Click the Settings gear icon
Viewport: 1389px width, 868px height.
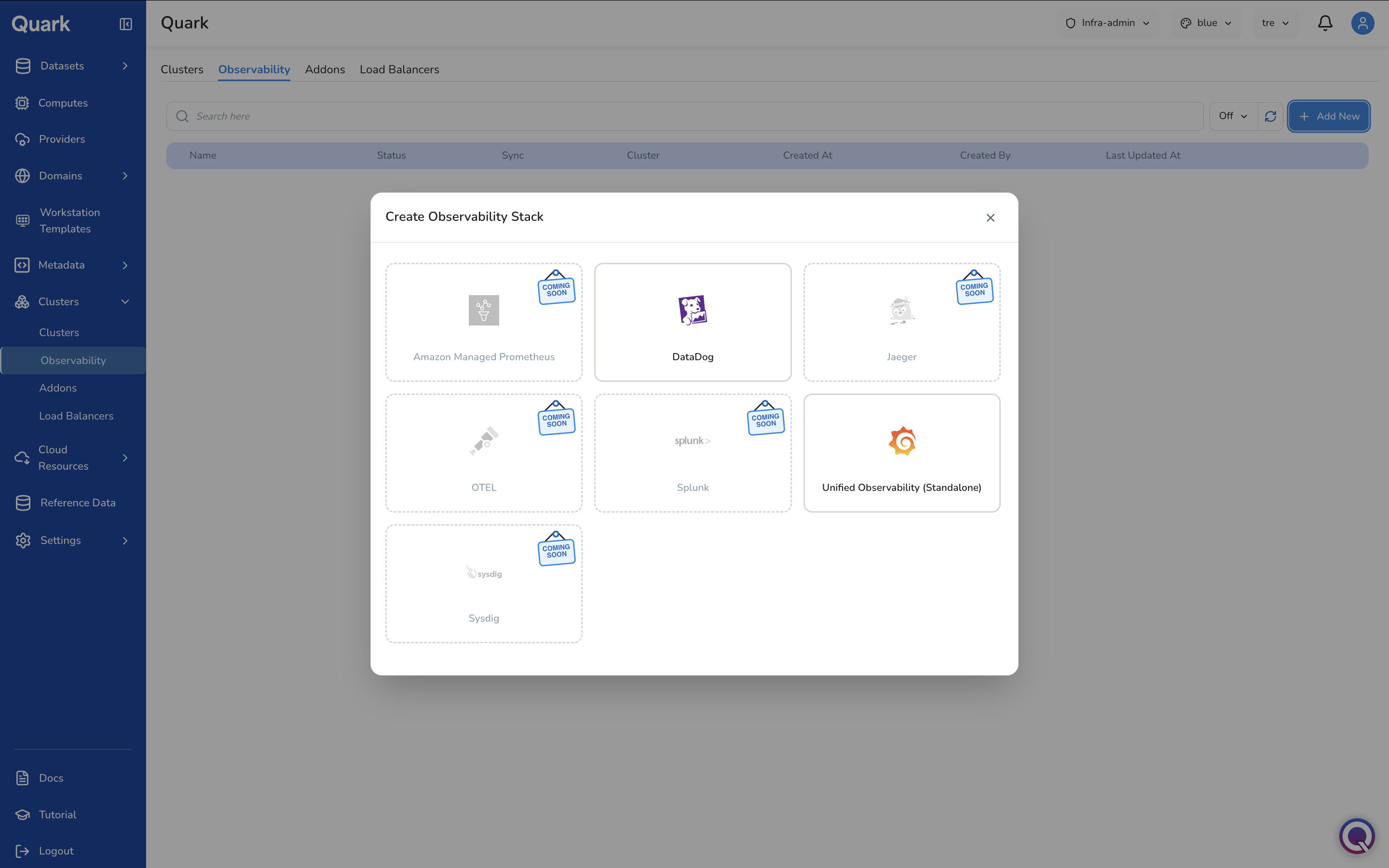click(x=23, y=541)
